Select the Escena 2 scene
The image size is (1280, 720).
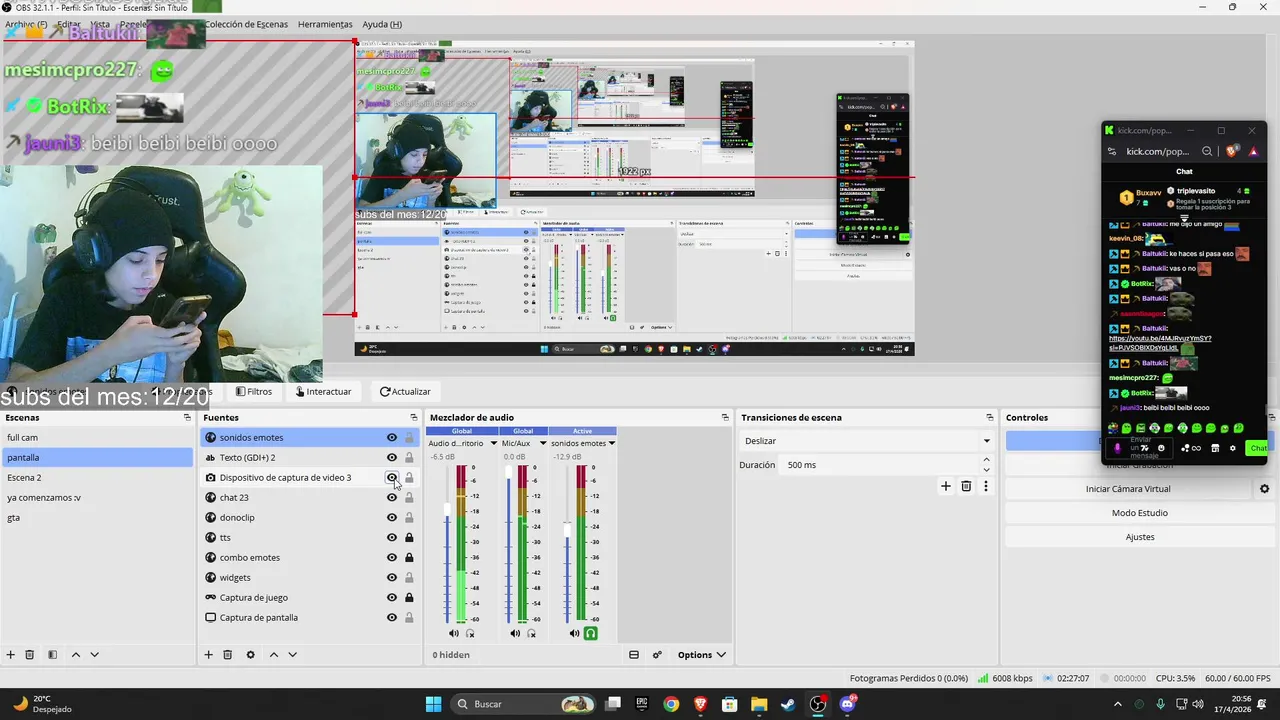(x=97, y=477)
